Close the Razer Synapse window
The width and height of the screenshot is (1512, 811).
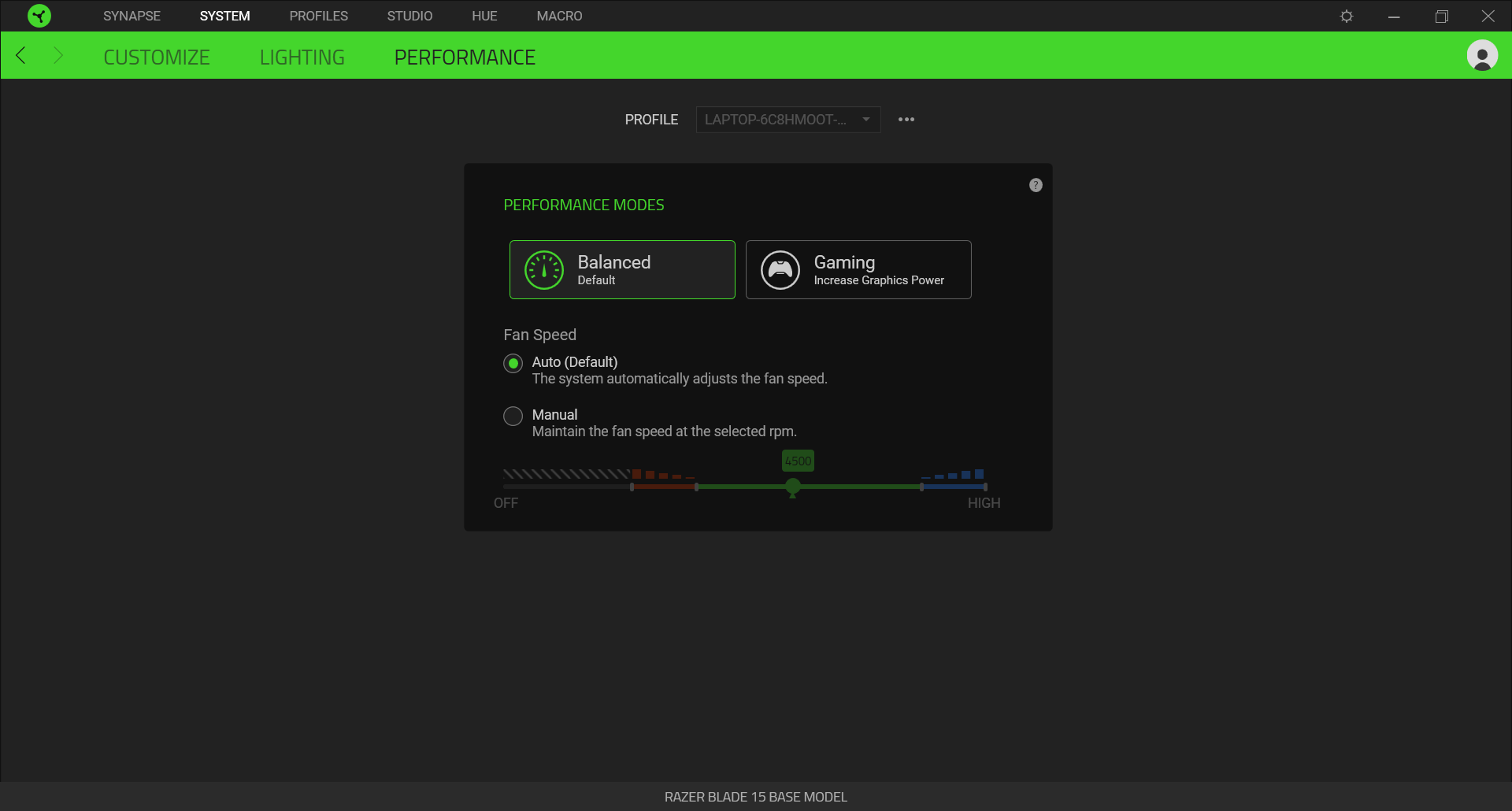[x=1488, y=16]
